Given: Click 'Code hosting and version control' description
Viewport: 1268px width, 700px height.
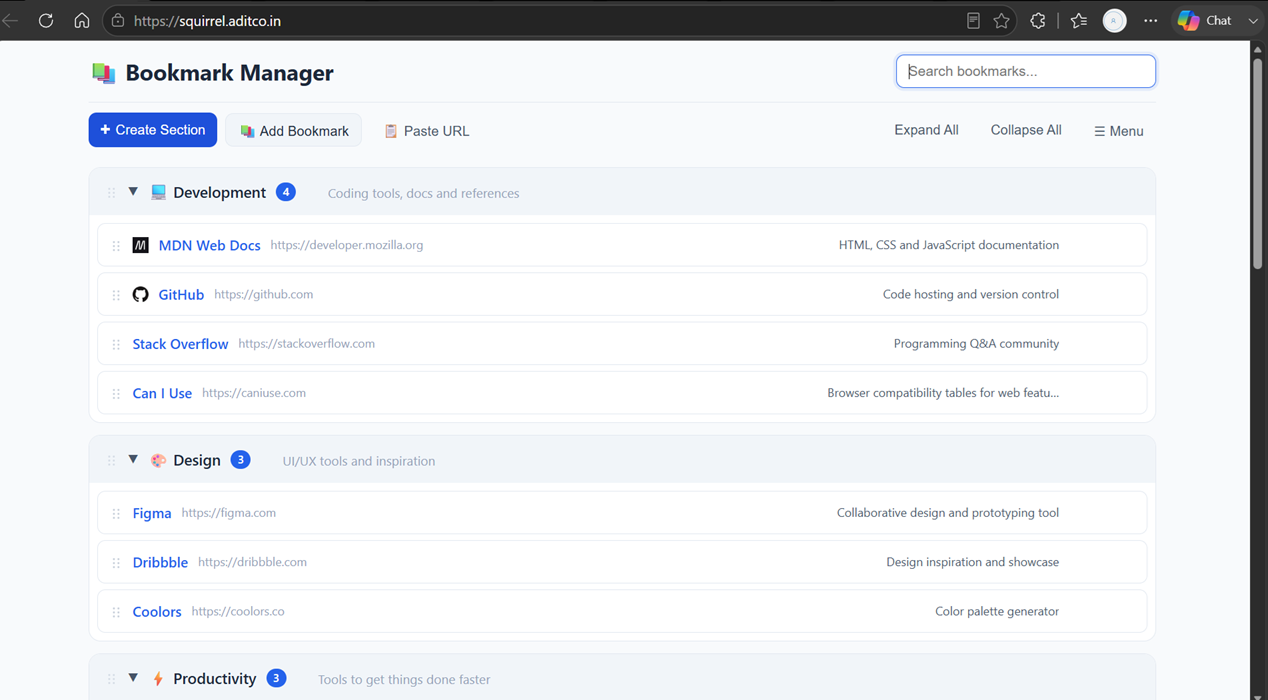Looking at the screenshot, I should 971,294.
